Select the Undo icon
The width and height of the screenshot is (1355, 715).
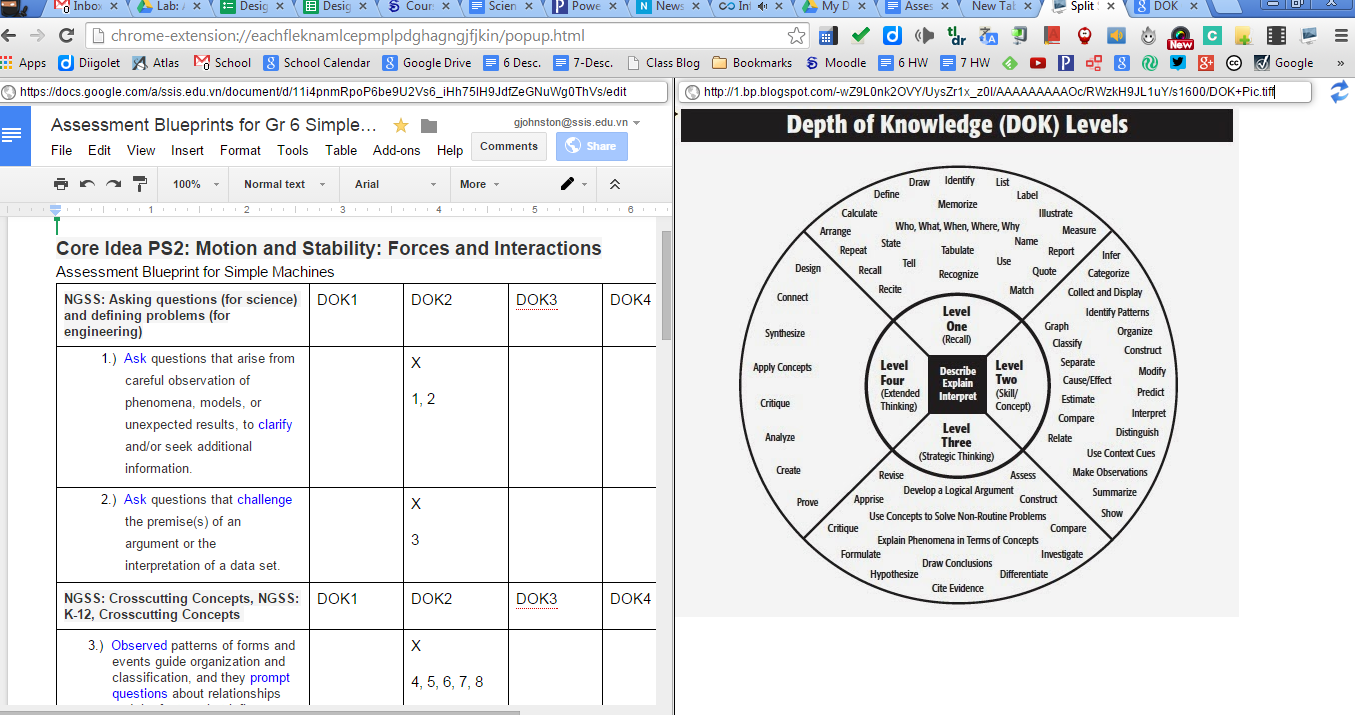[87, 184]
